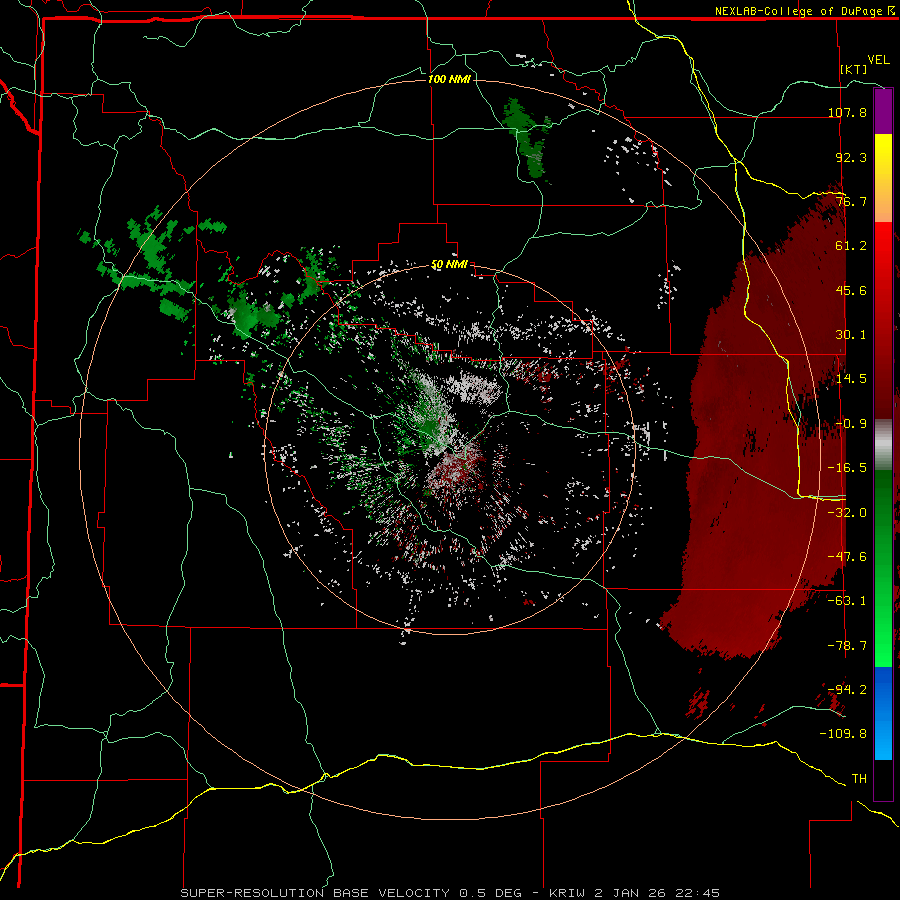Viewport: 900px width, 900px height.
Task: Select the -47.6 legend value
Action: pyautogui.click(x=847, y=557)
